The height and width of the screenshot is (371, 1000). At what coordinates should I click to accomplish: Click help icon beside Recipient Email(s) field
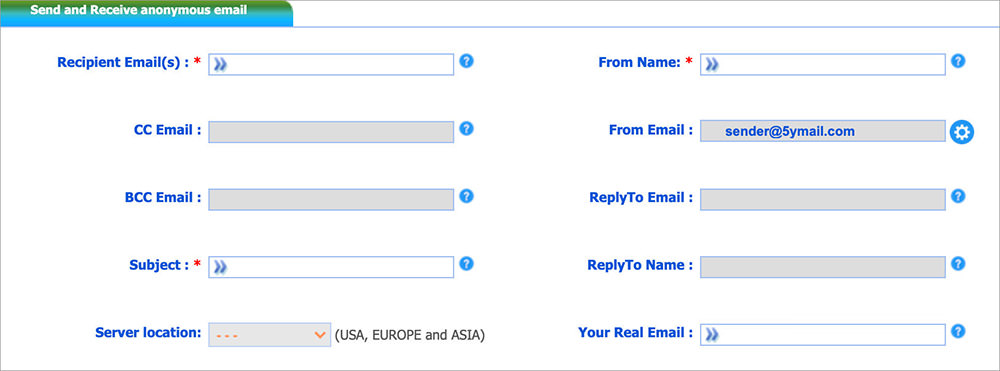[467, 61]
